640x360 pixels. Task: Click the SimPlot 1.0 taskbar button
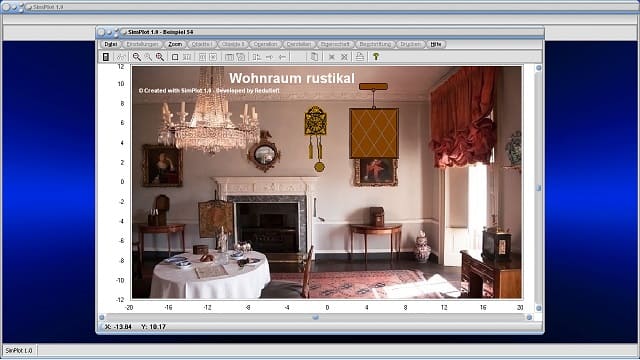pos(19,350)
